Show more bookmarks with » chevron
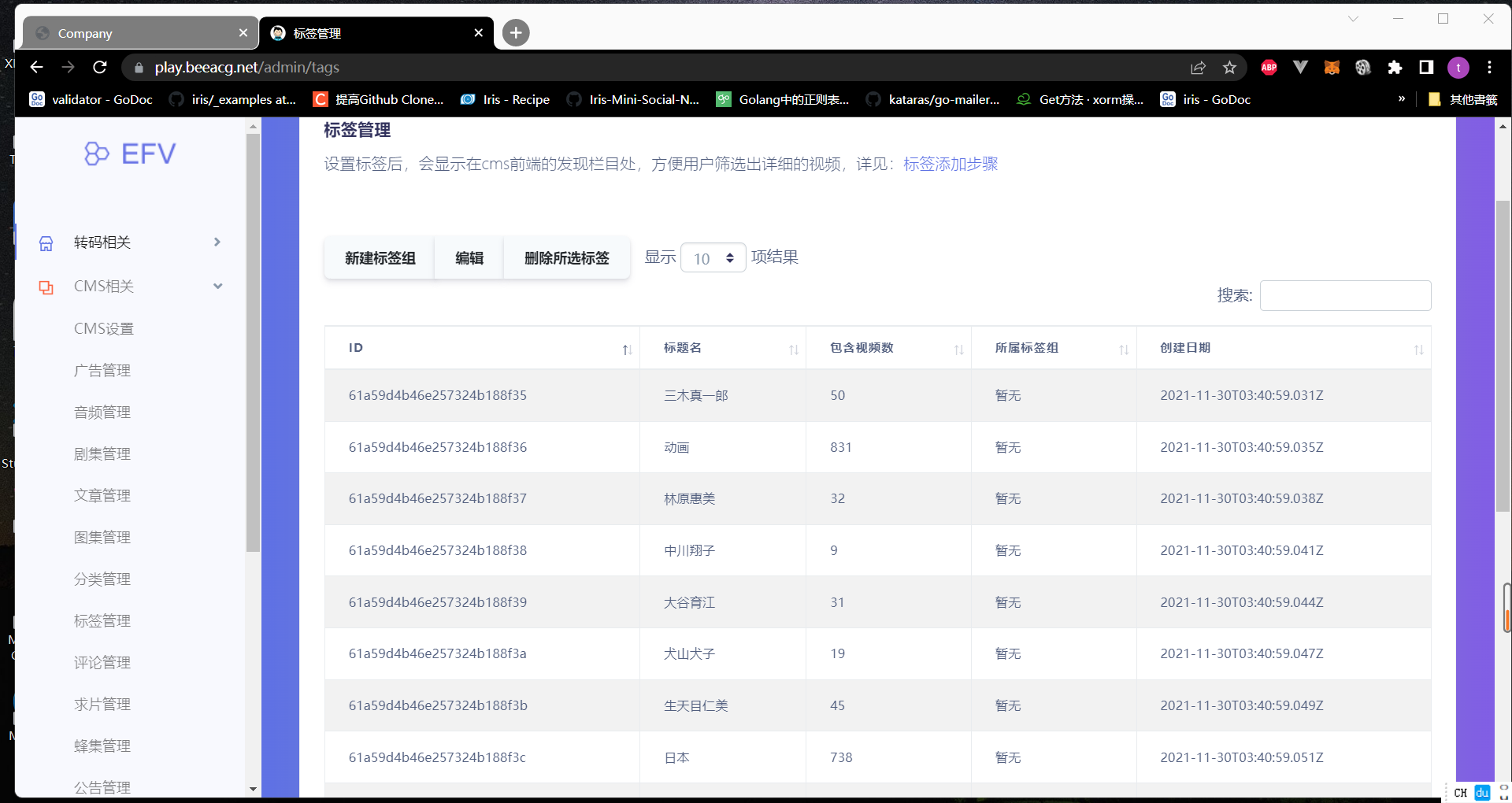Viewport: 1512px width, 803px height. pos(1402,99)
